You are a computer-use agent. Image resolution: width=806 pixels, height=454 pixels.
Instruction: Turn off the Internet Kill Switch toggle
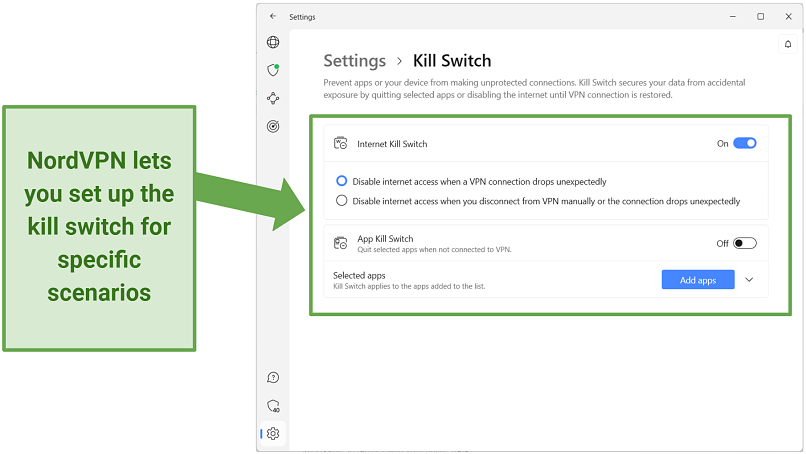click(744, 143)
